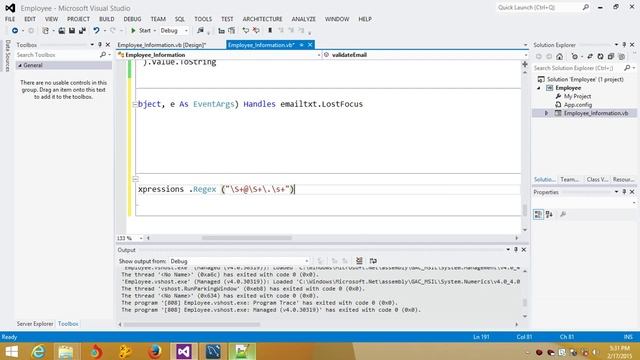
Task: Open the Start button dropdown arrow
Action: (x=155, y=31)
